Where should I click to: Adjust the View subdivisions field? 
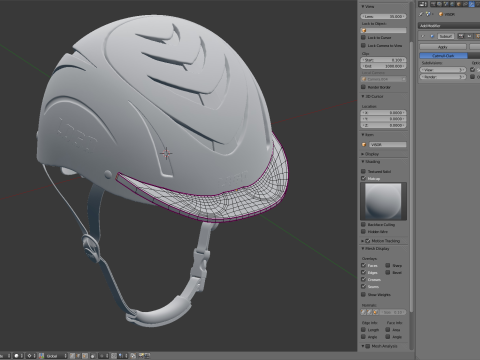[443, 70]
